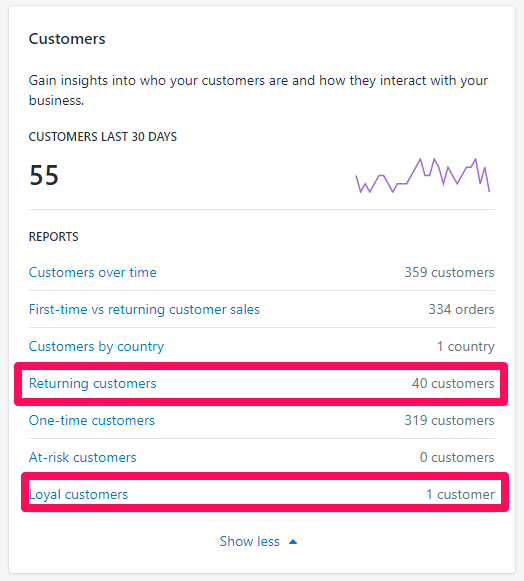View the At-risk customers report

click(83, 458)
